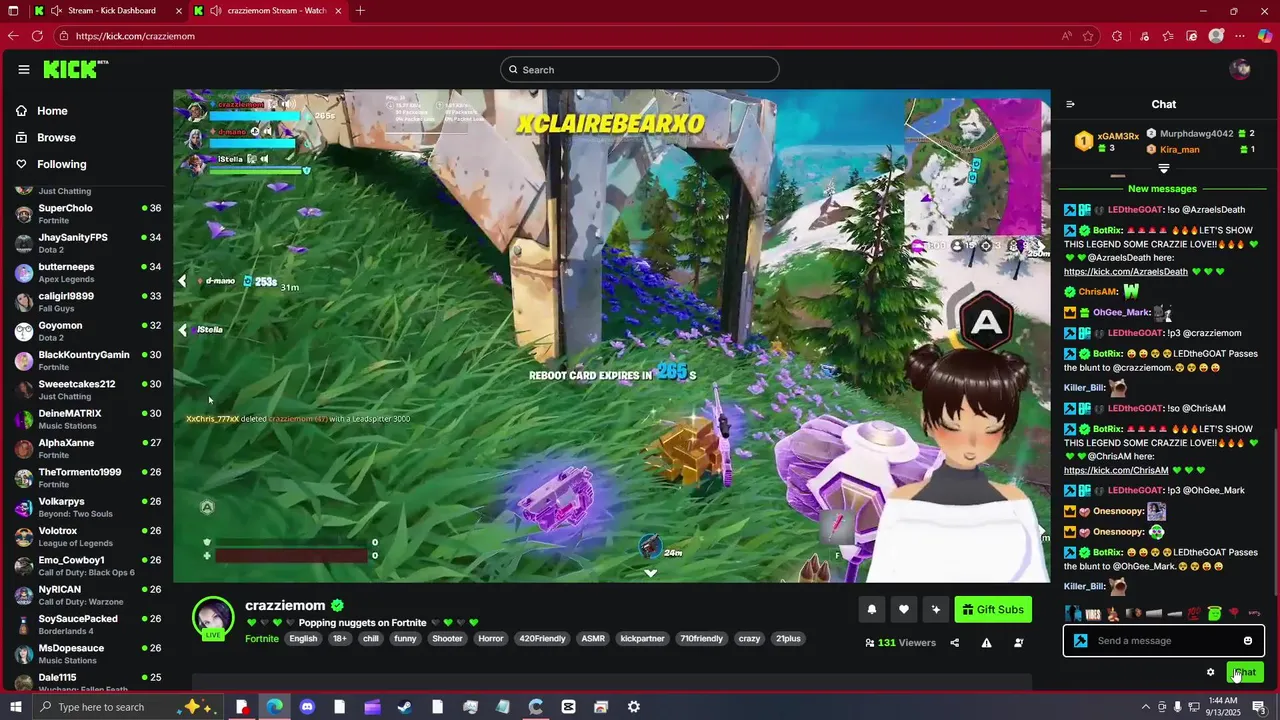Open the Copilot icon in Edge
1280x720 pixels.
1265,36
